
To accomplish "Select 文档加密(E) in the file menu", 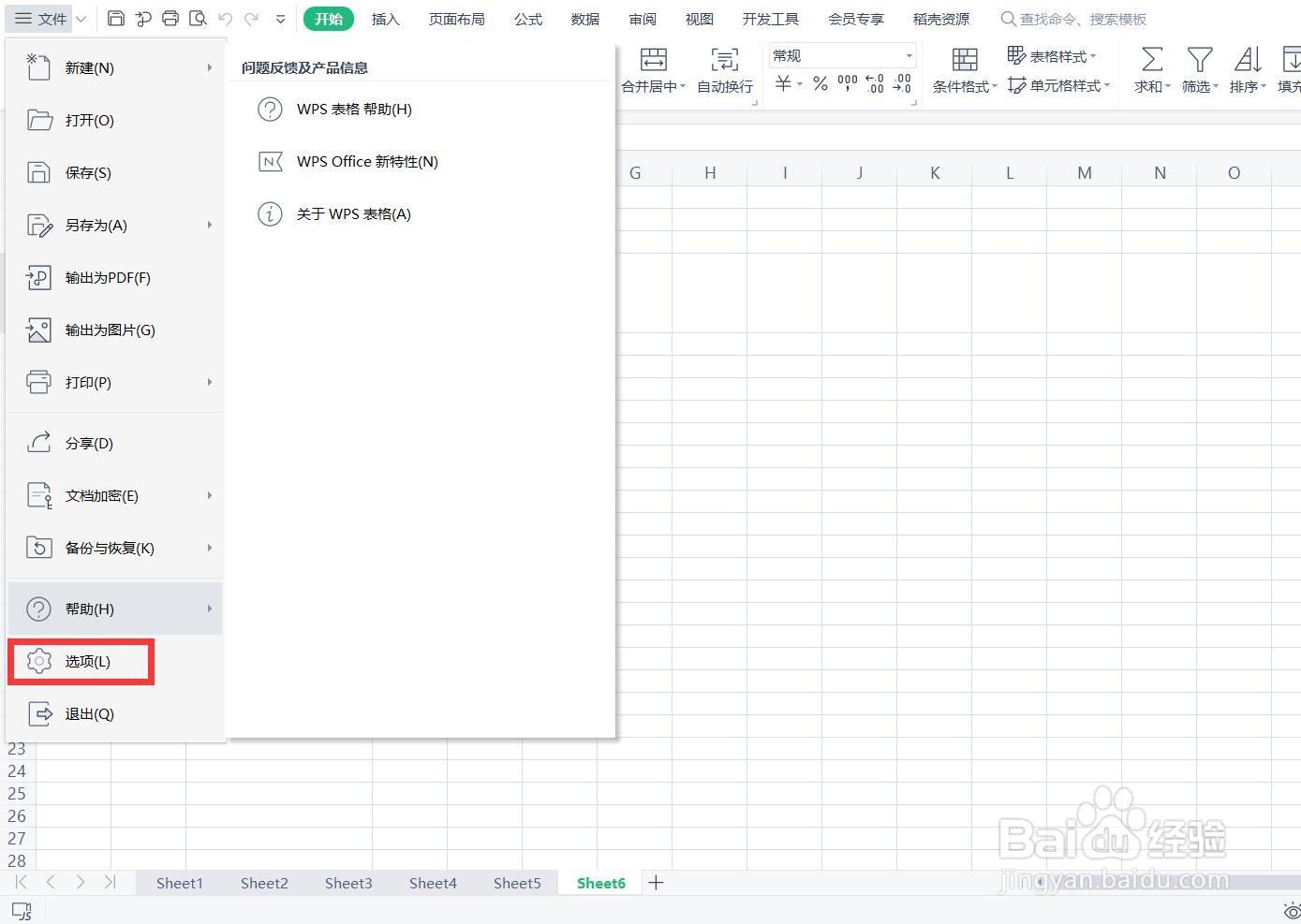I will (x=115, y=495).
